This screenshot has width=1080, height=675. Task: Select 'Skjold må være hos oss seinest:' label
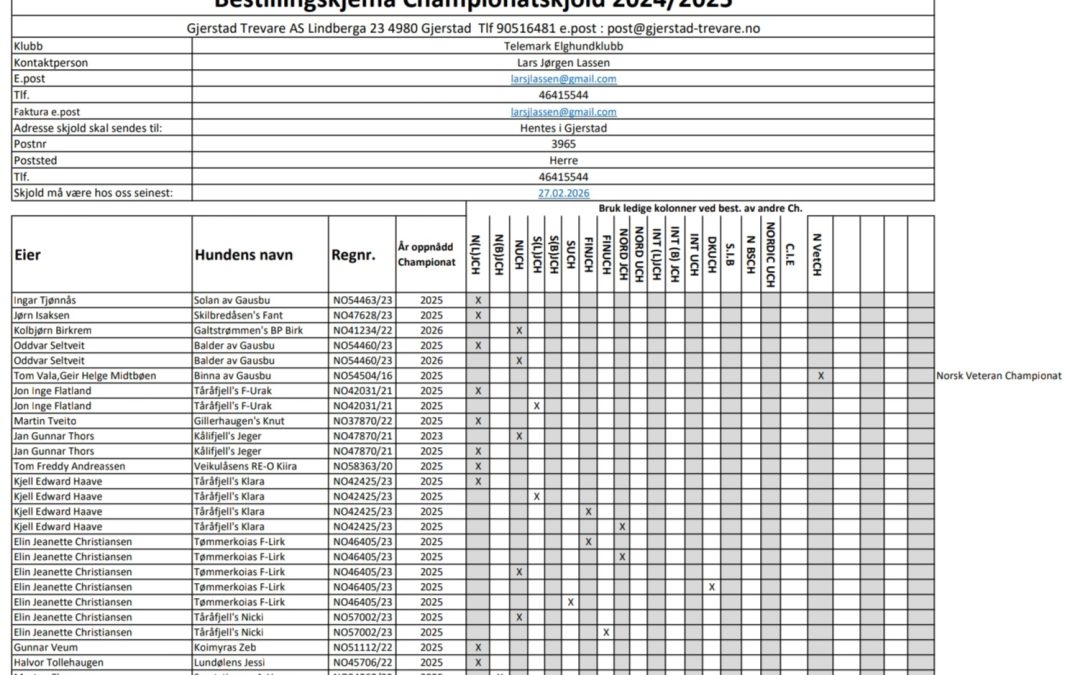93,193
